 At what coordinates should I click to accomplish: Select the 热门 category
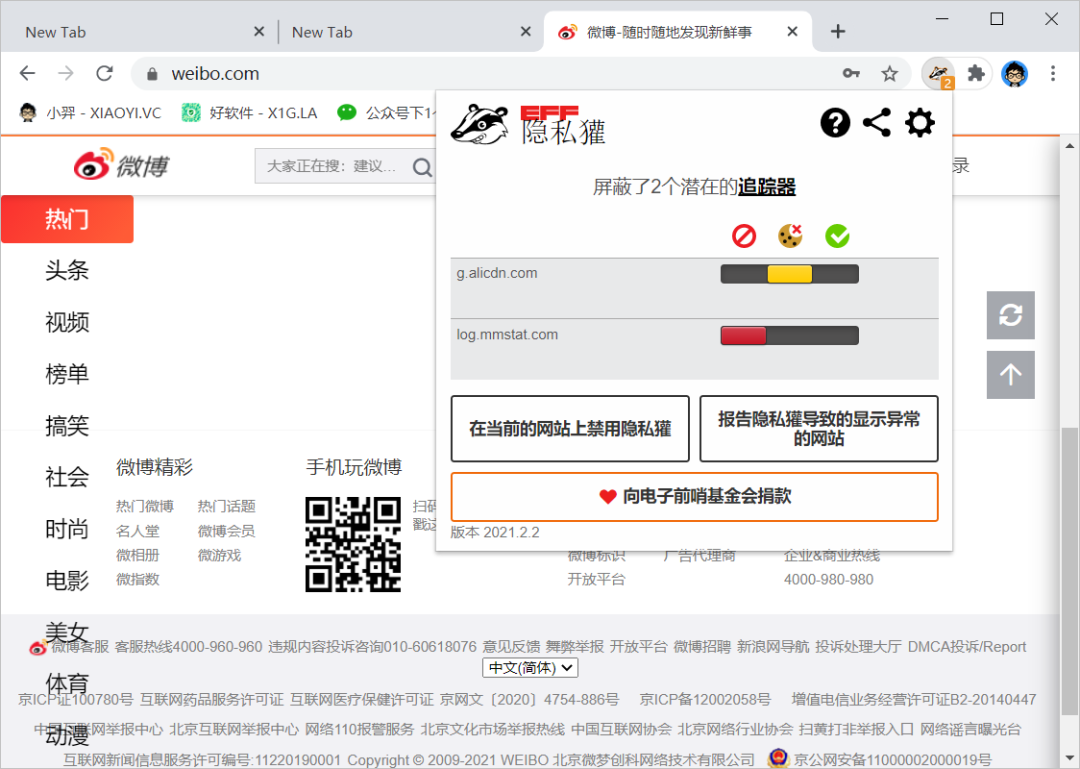click(x=67, y=219)
